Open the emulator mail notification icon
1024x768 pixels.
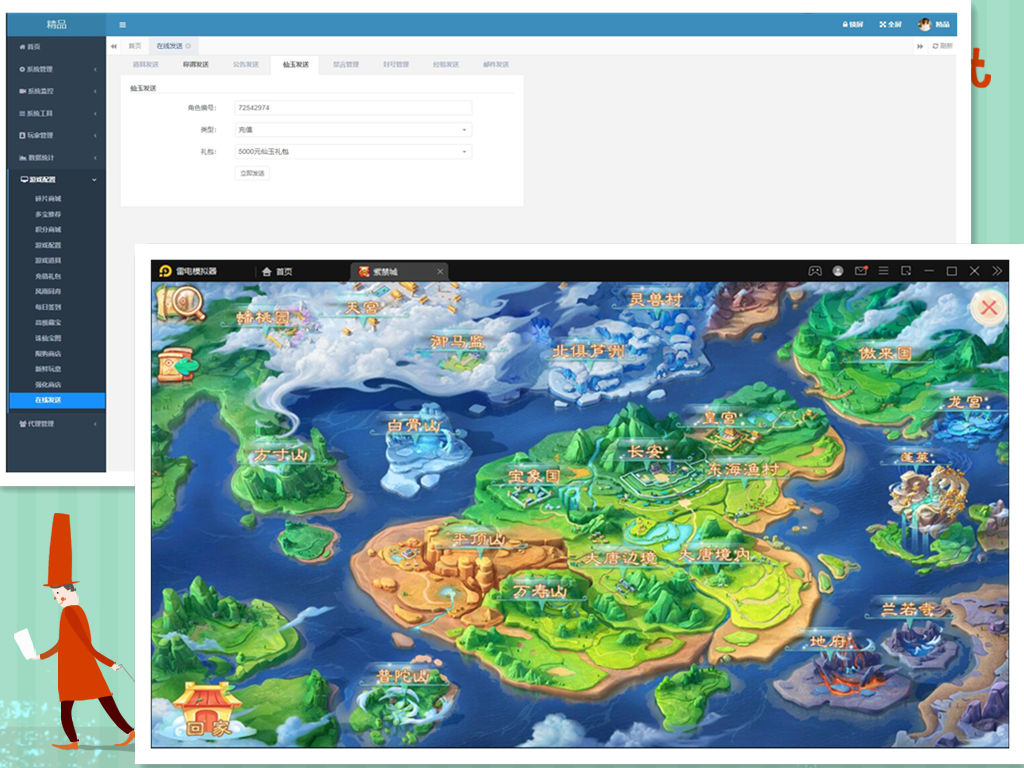click(860, 271)
